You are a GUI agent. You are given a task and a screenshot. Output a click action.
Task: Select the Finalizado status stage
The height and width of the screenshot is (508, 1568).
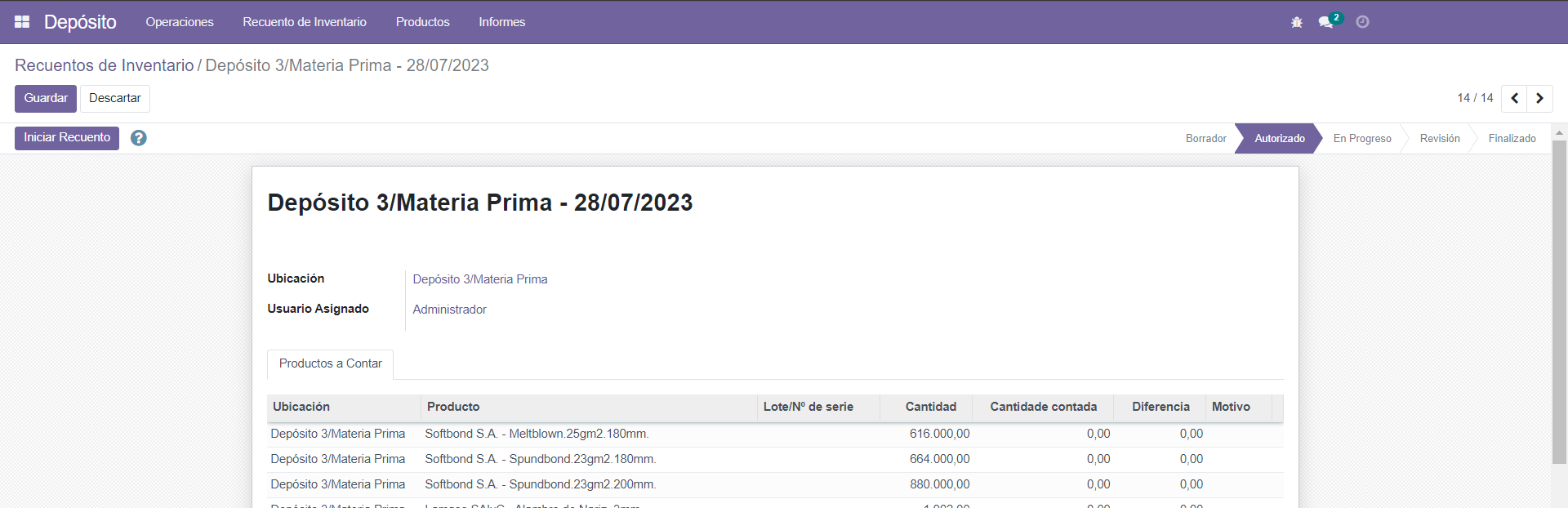coord(1512,139)
